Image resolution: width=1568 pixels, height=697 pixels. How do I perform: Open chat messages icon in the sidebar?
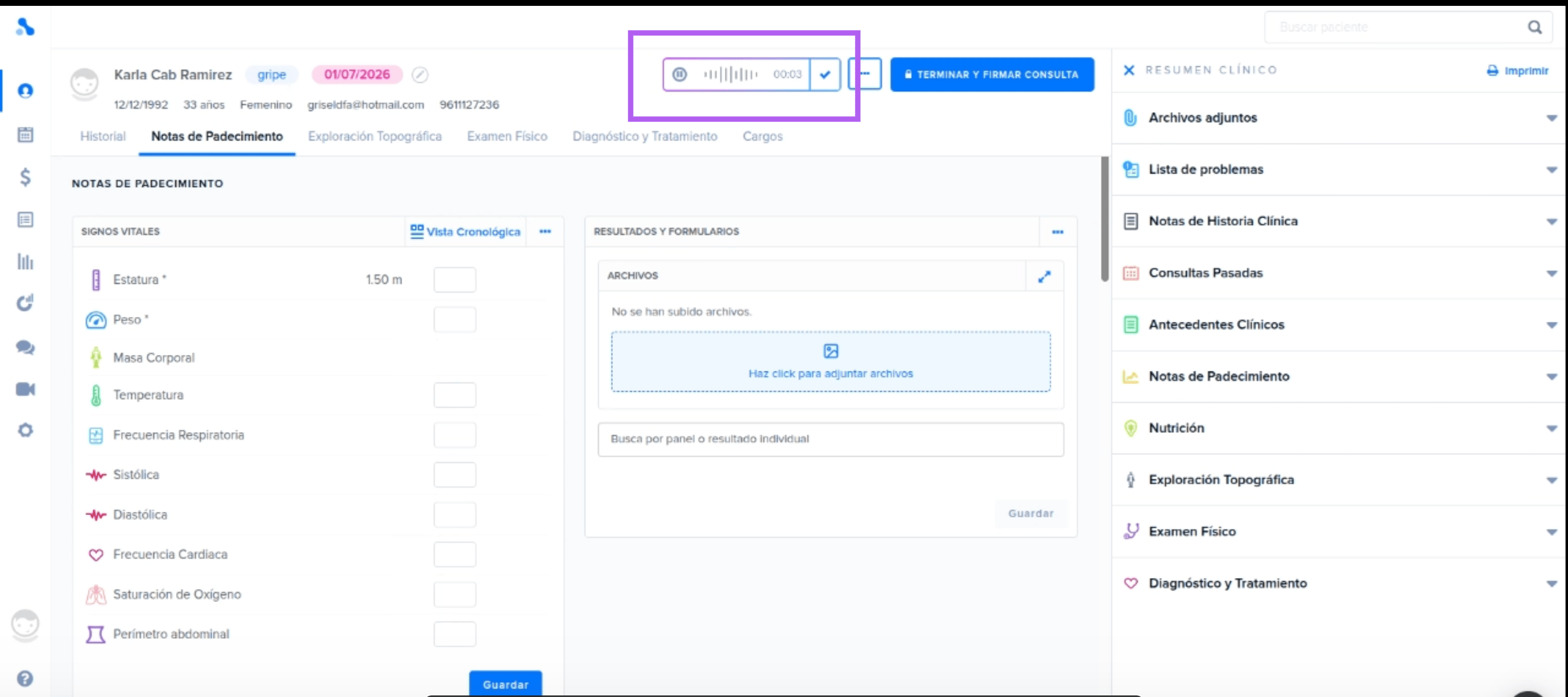[x=25, y=347]
